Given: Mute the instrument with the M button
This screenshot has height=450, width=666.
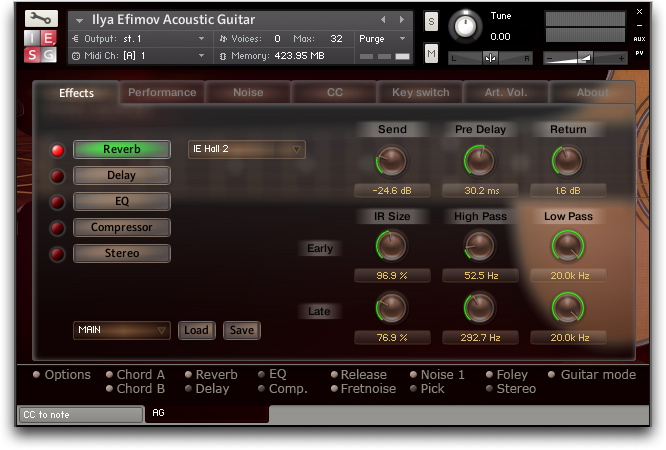Looking at the screenshot, I should (431, 54).
